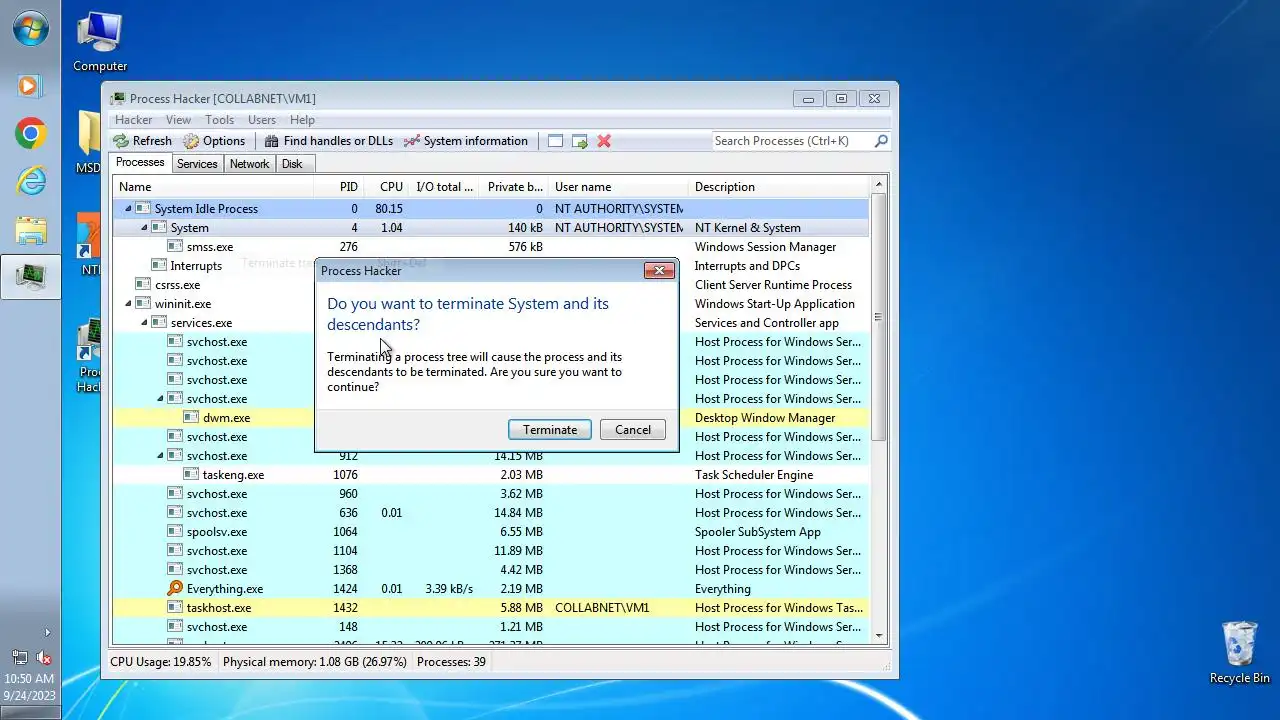The height and width of the screenshot is (720, 1280).
Task: Click the spoolsv.exe process icon
Action: [175, 532]
